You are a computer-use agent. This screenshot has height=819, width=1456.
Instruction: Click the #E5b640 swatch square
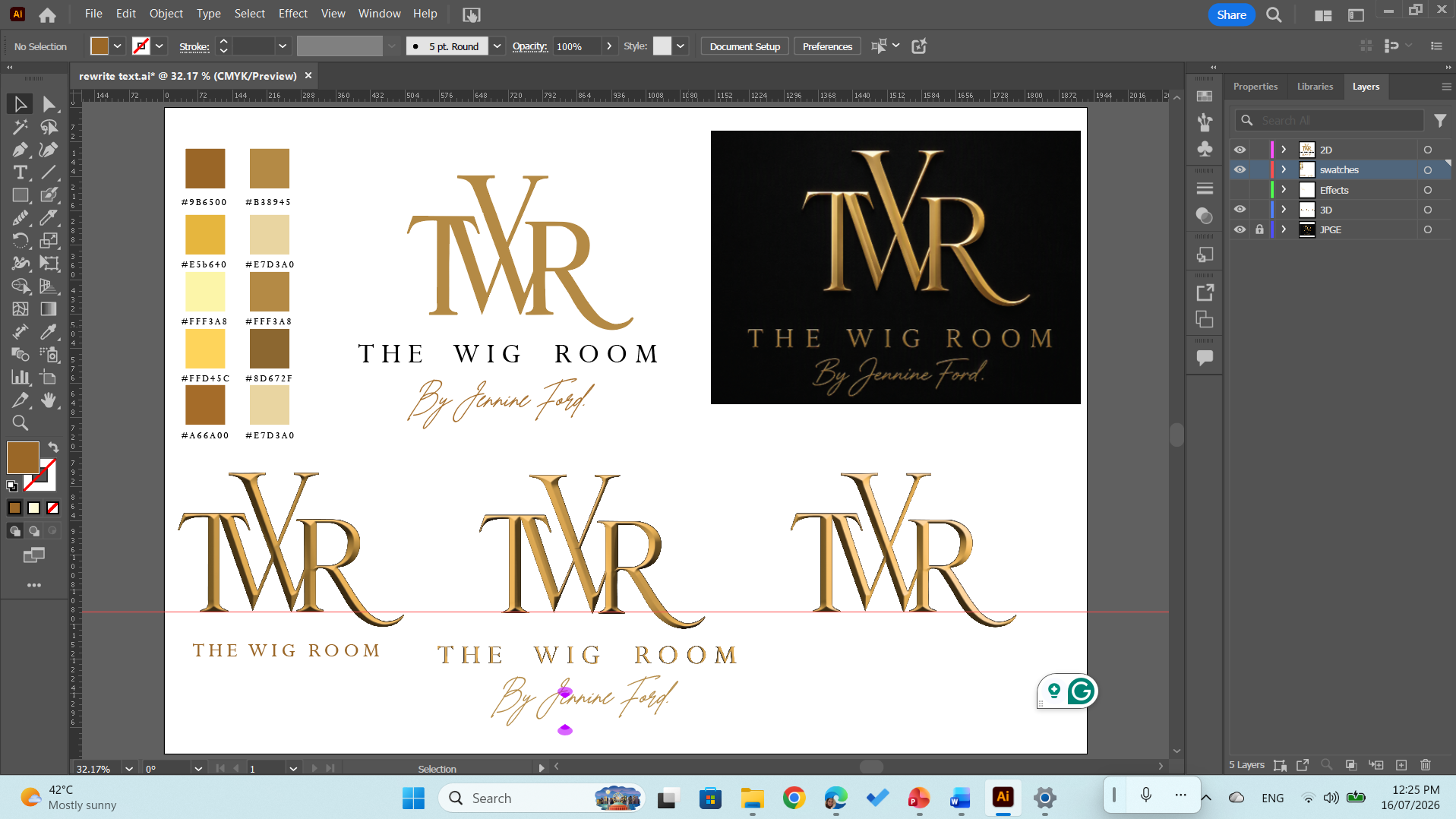tap(205, 234)
